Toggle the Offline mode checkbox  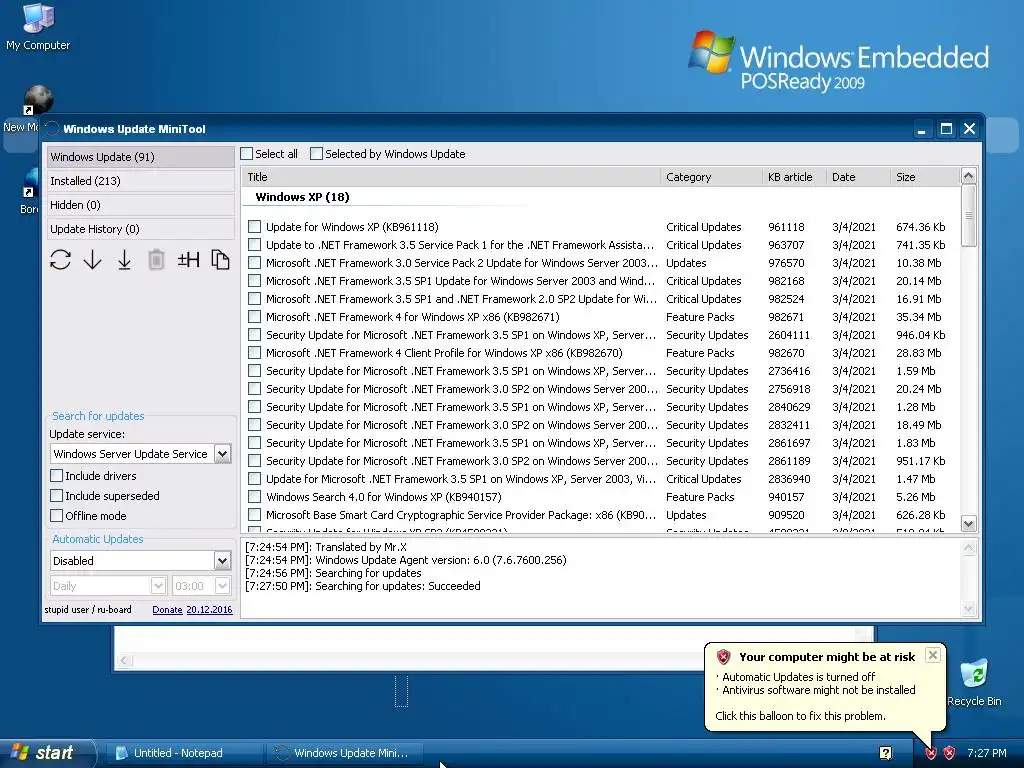click(x=57, y=516)
